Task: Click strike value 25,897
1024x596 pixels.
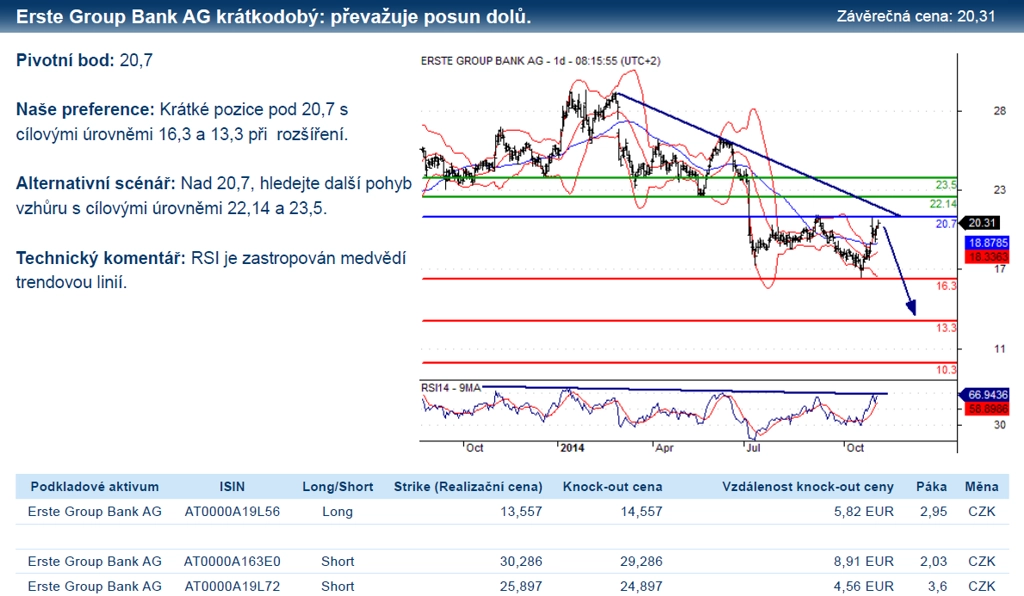Action: (x=521, y=586)
